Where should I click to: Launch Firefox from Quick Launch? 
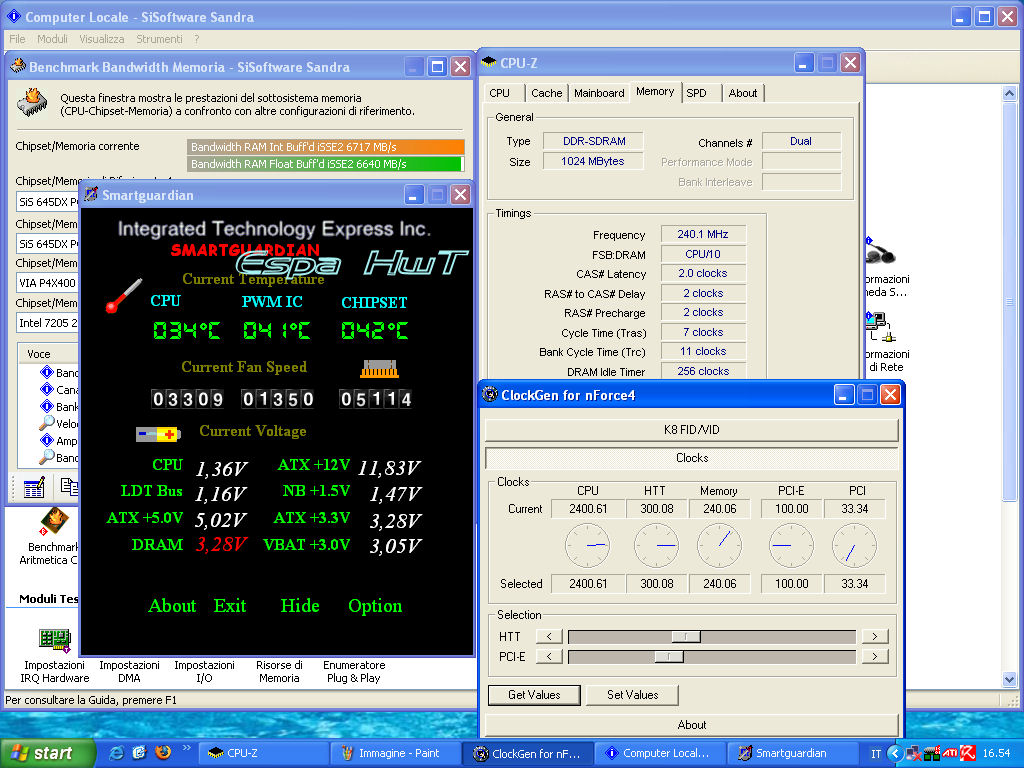pos(163,752)
